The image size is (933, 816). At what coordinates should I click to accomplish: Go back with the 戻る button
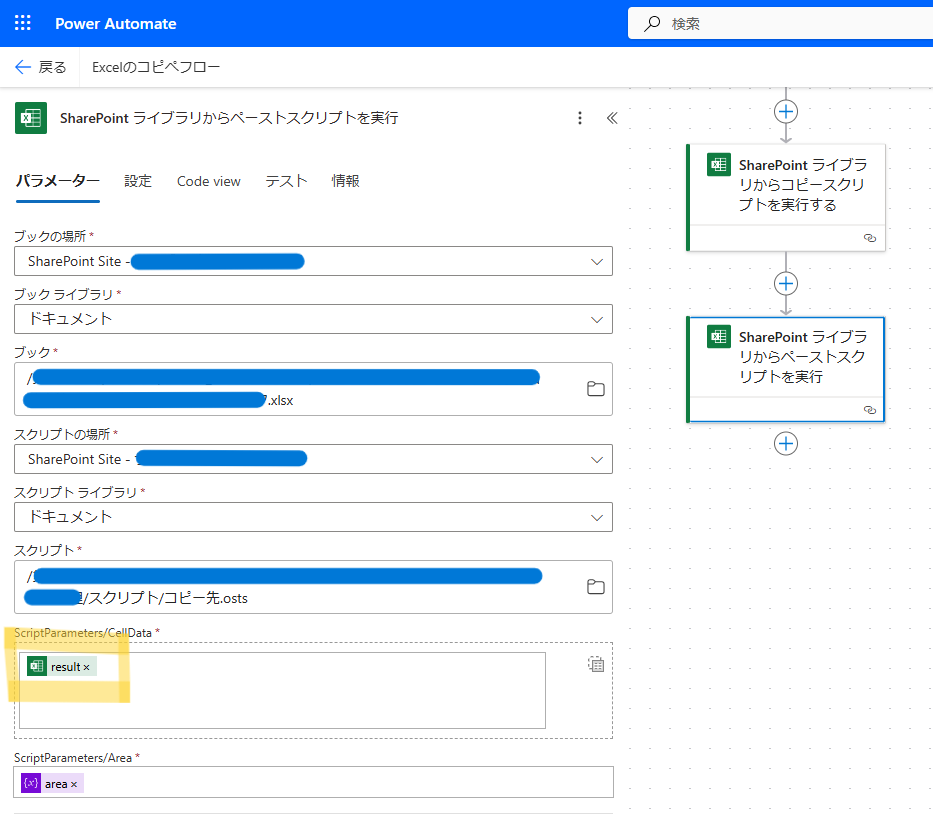click(x=40, y=67)
